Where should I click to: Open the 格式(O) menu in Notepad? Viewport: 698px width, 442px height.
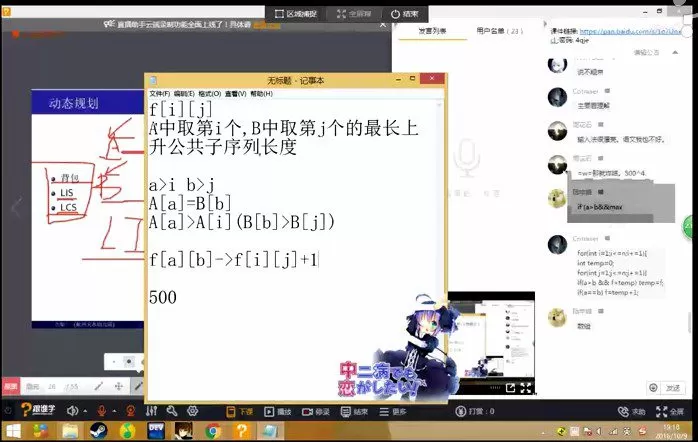(210, 94)
